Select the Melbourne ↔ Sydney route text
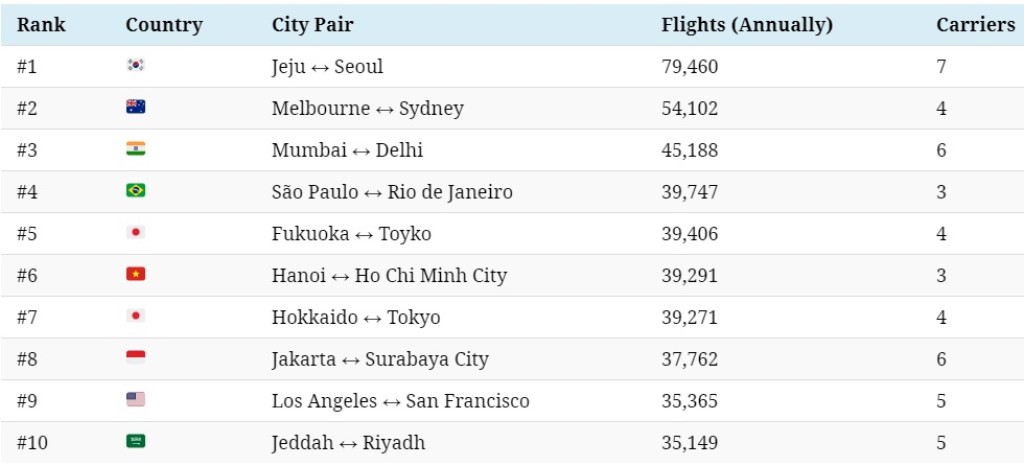The height and width of the screenshot is (466, 1024). pos(367,109)
